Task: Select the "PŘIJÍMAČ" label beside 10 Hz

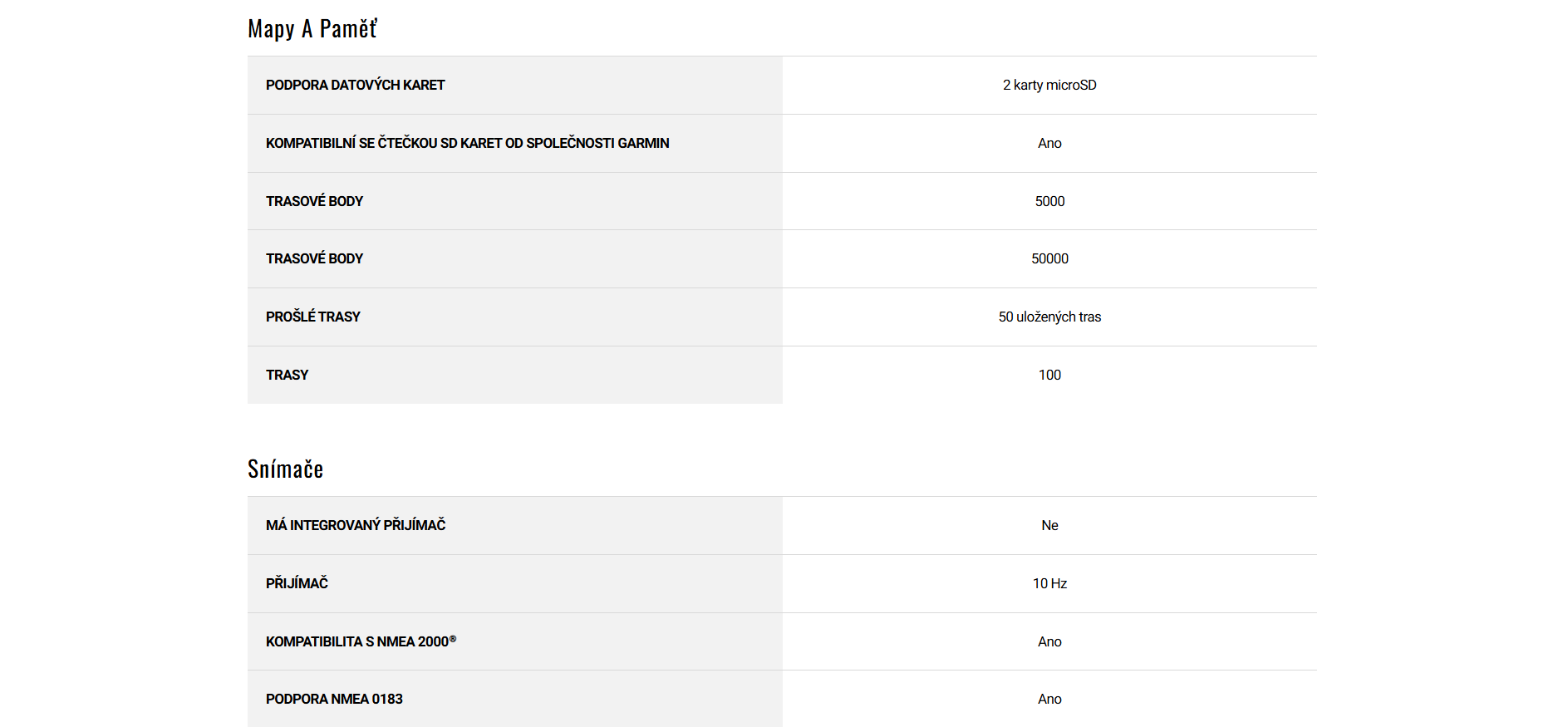Action: click(x=297, y=583)
